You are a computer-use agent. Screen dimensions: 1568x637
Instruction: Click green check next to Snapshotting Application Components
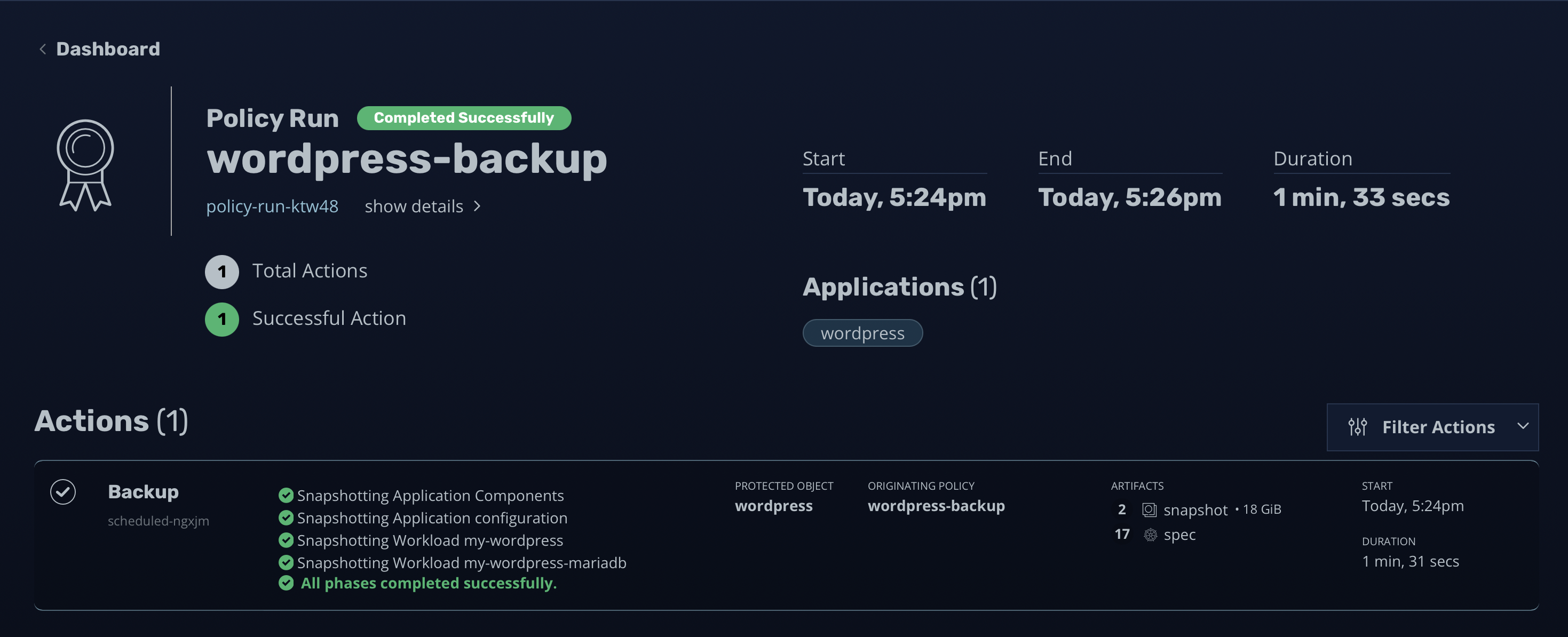pos(286,495)
